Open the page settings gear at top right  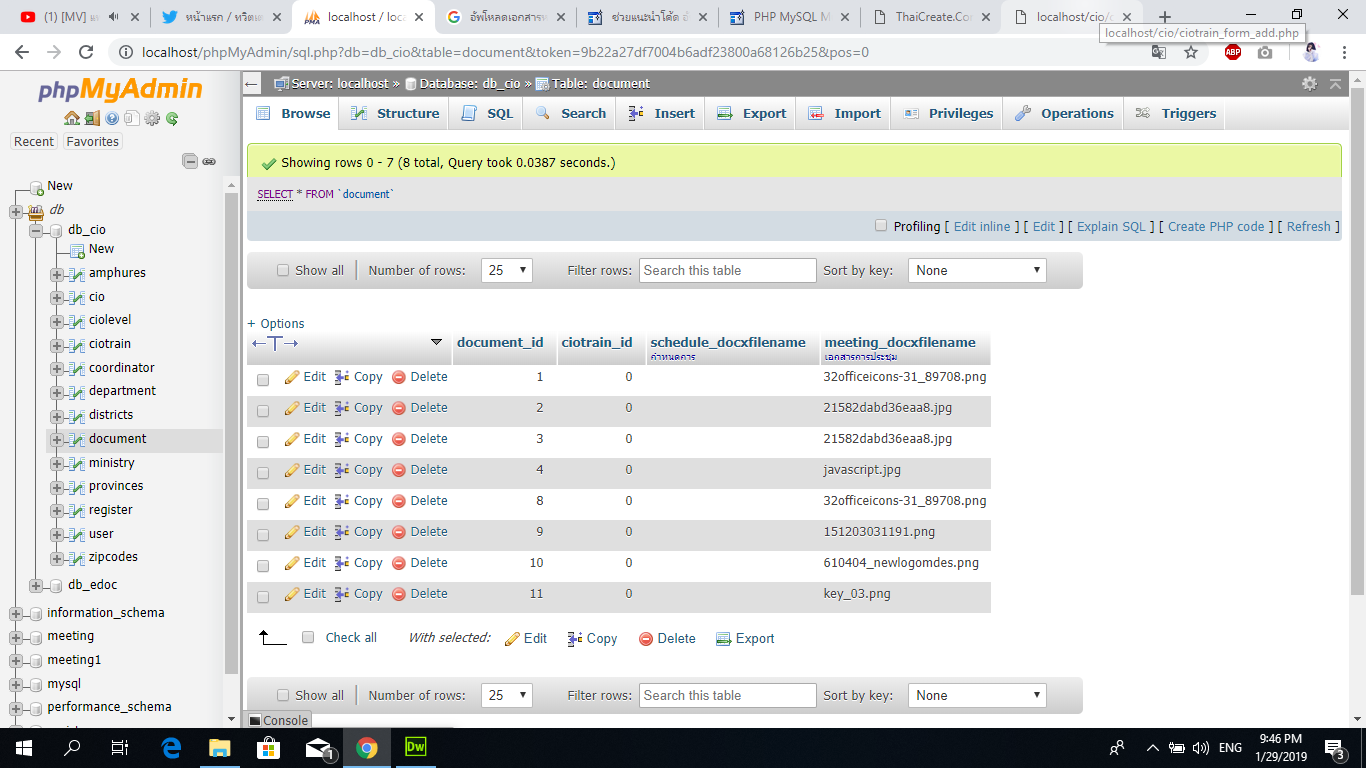[1309, 84]
